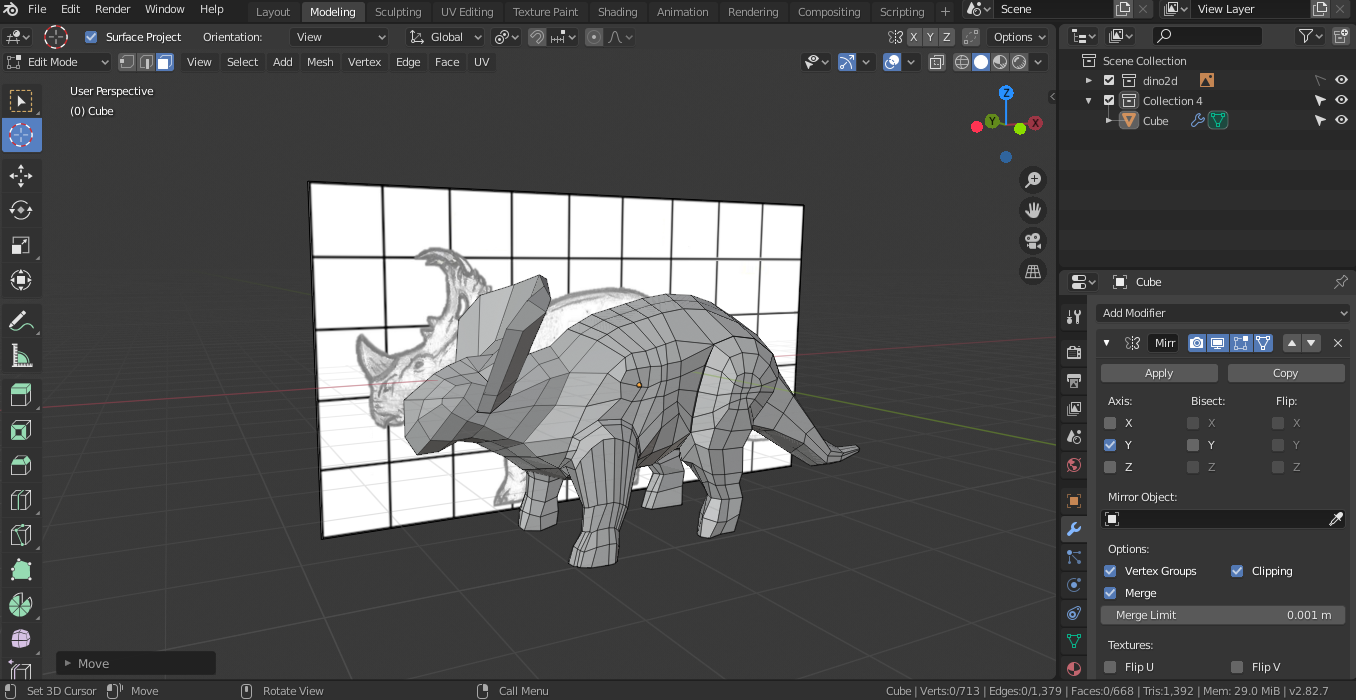The image size is (1356, 700).
Task: Click the Mirror Object eyedropper
Action: pyautogui.click(x=1335, y=519)
